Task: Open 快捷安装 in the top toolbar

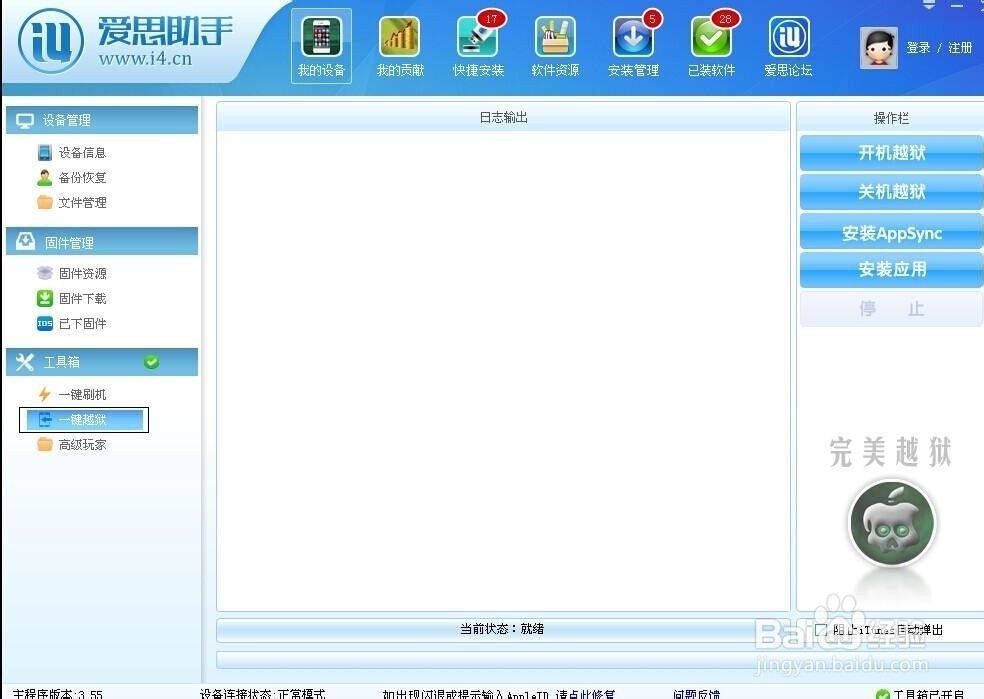Action: [x=478, y=44]
